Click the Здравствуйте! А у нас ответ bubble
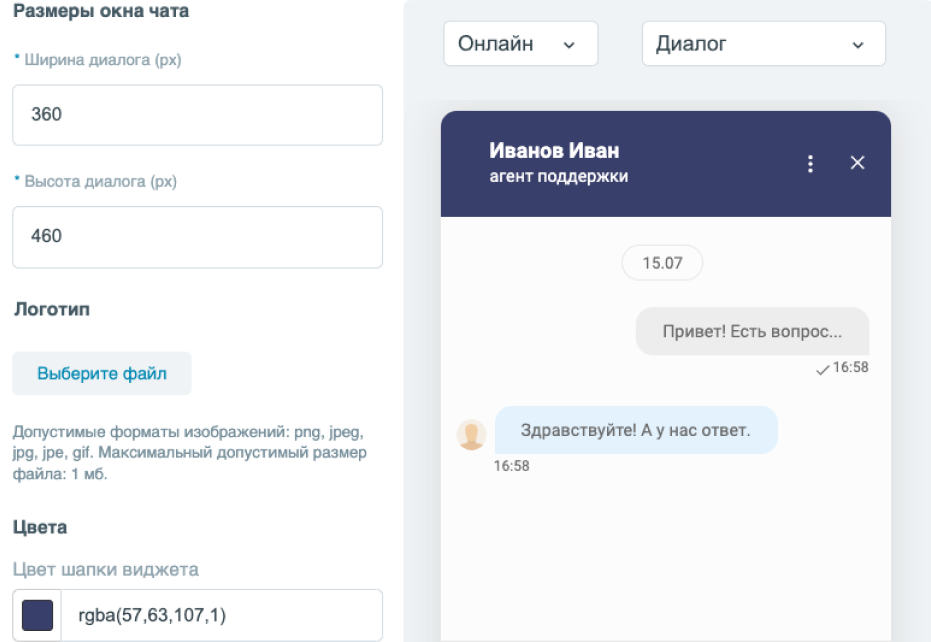Image resolution: width=931 pixels, height=642 pixels. pos(635,430)
